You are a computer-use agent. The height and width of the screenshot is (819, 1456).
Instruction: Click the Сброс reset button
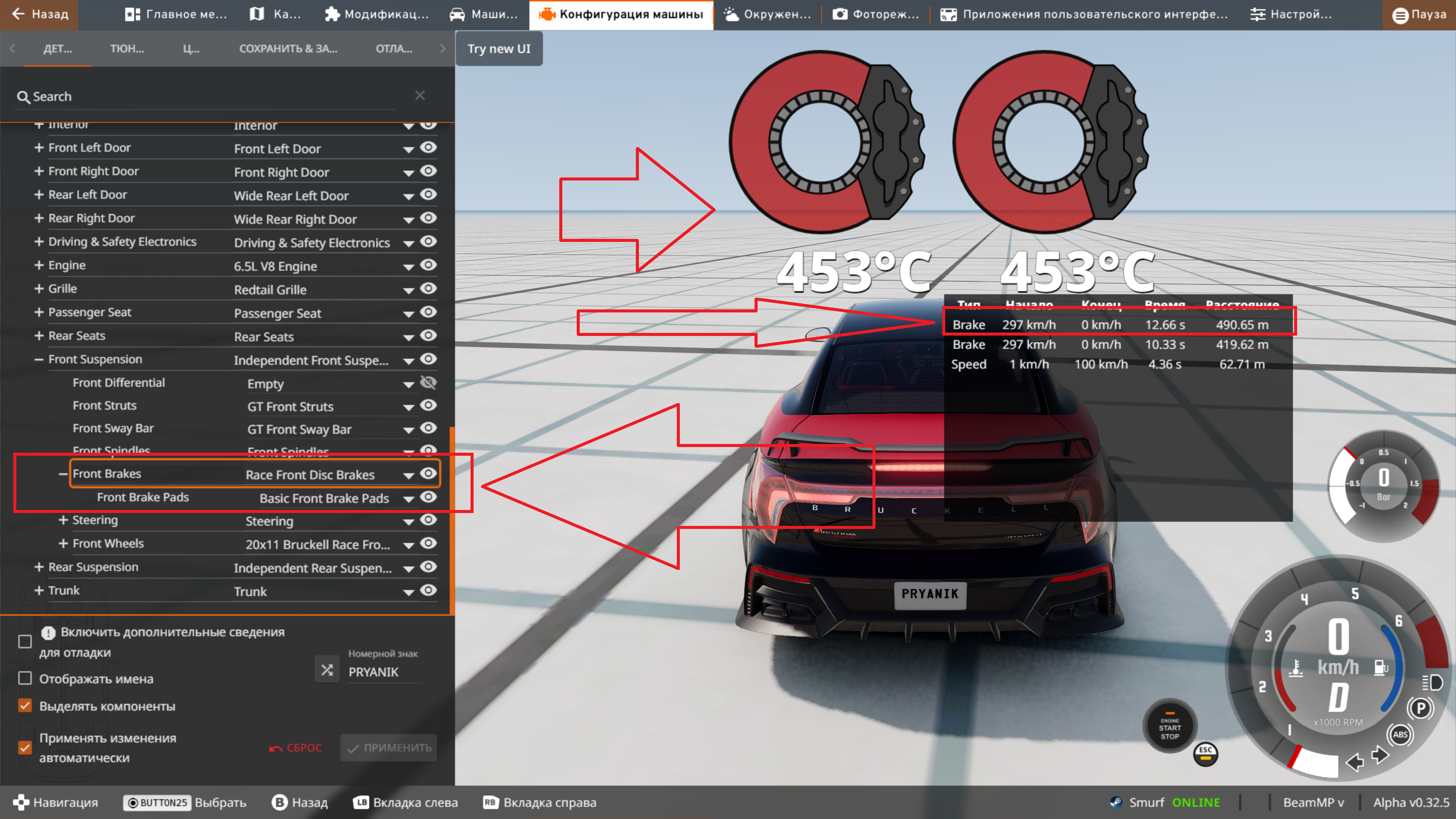[296, 747]
